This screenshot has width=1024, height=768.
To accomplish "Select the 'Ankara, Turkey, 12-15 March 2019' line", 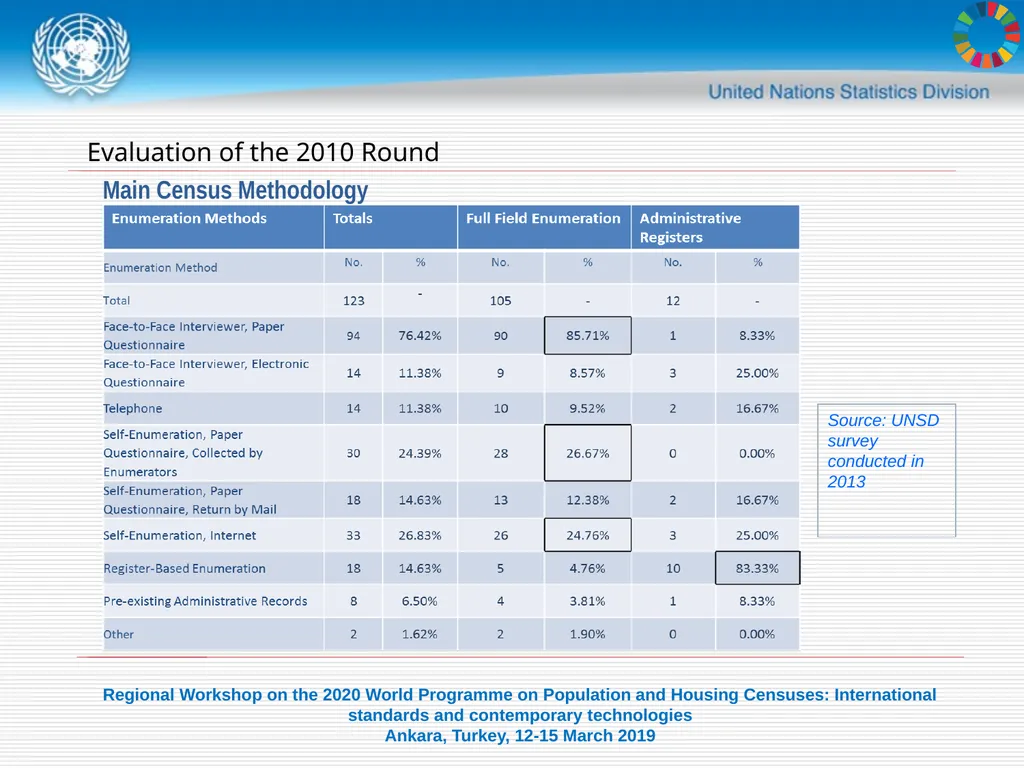I will pos(520,736).
